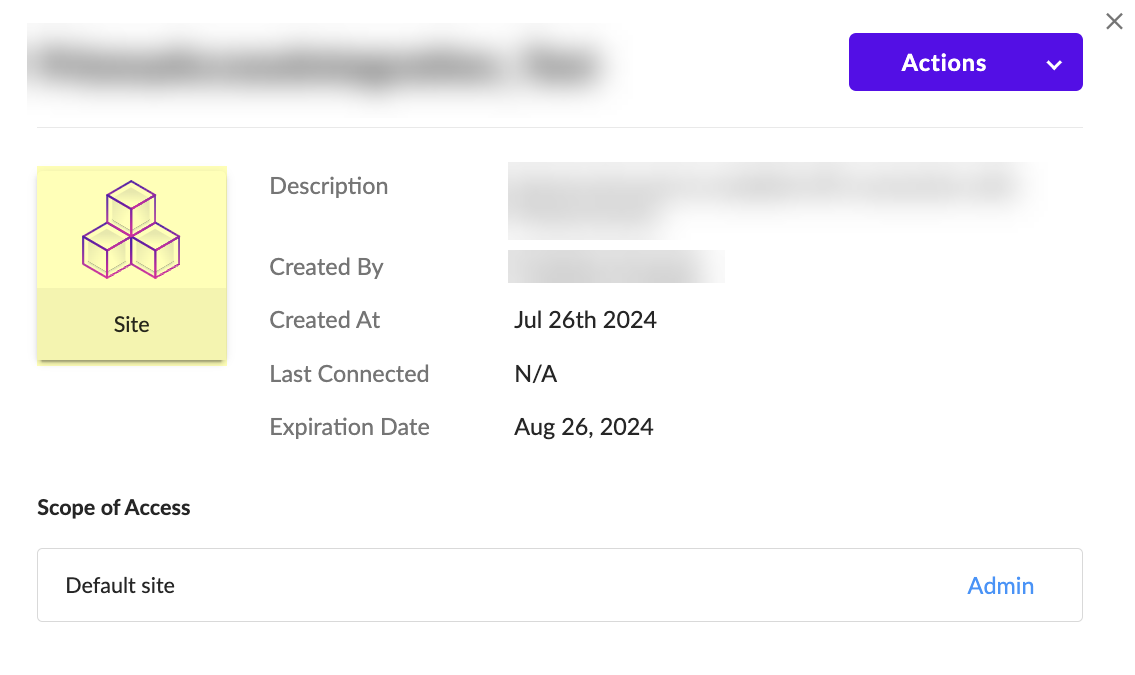Click the Last Connected label
This screenshot has width=1135, height=675.
[349, 374]
